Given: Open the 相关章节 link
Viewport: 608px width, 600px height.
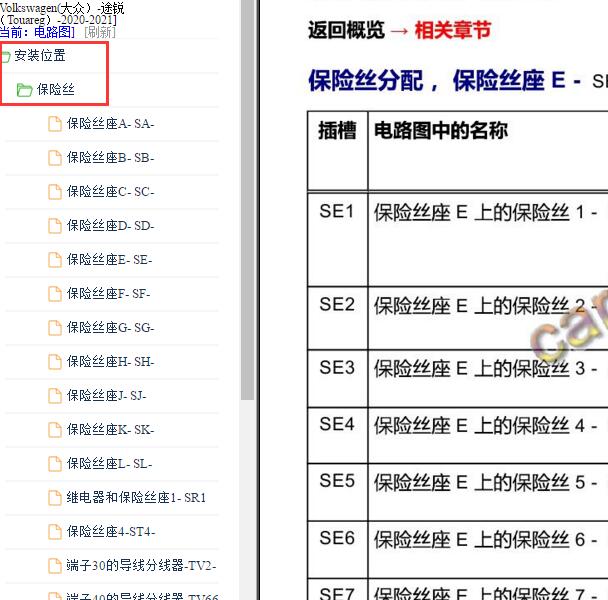Looking at the screenshot, I should 453,30.
